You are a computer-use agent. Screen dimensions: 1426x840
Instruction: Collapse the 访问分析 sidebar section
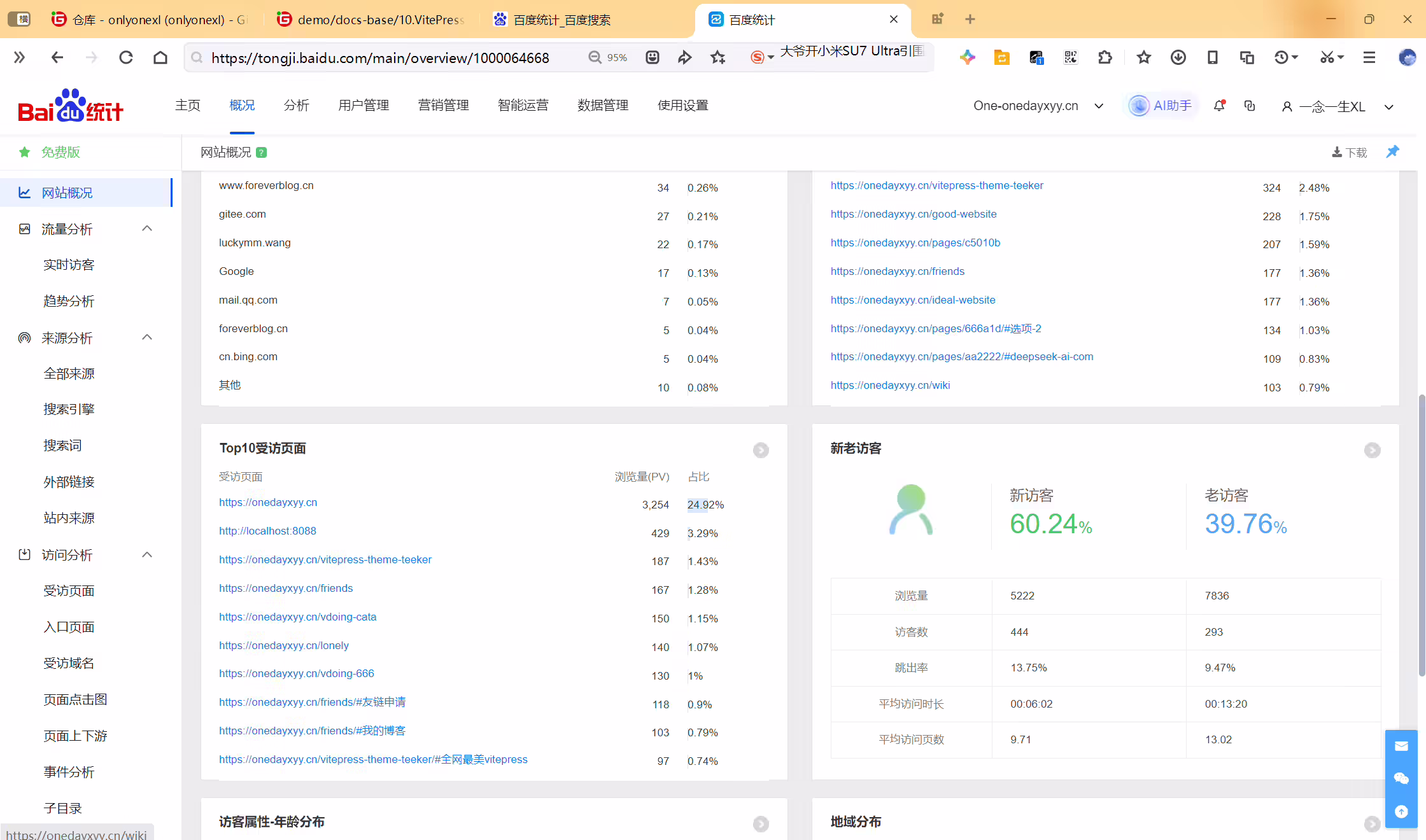(147, 555)
